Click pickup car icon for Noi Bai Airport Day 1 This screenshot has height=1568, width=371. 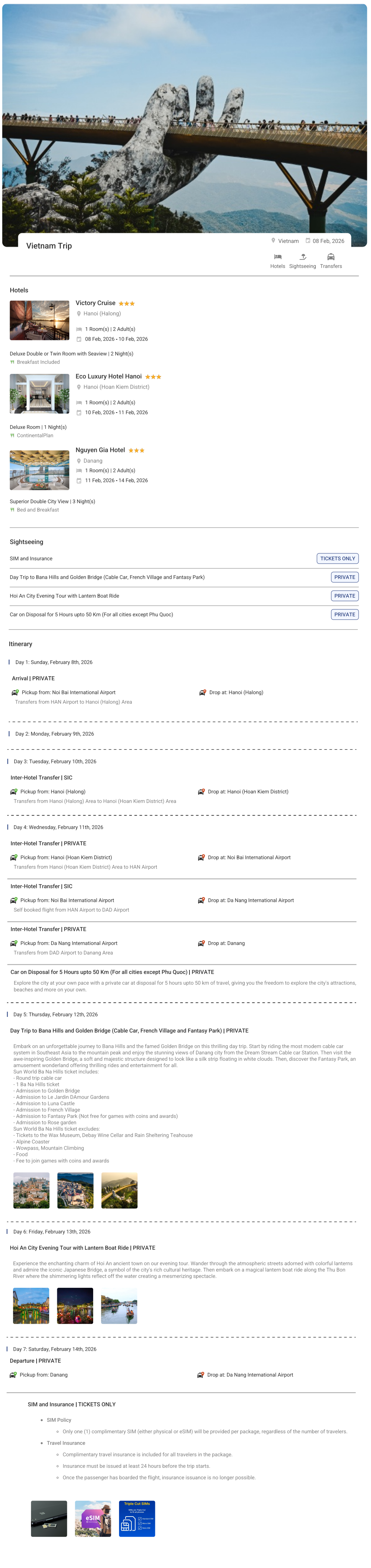15,692
